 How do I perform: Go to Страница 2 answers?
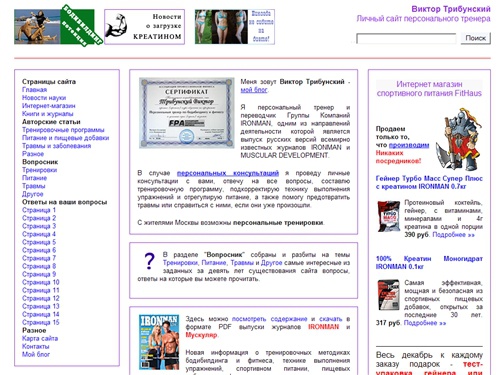click(39, 218)
